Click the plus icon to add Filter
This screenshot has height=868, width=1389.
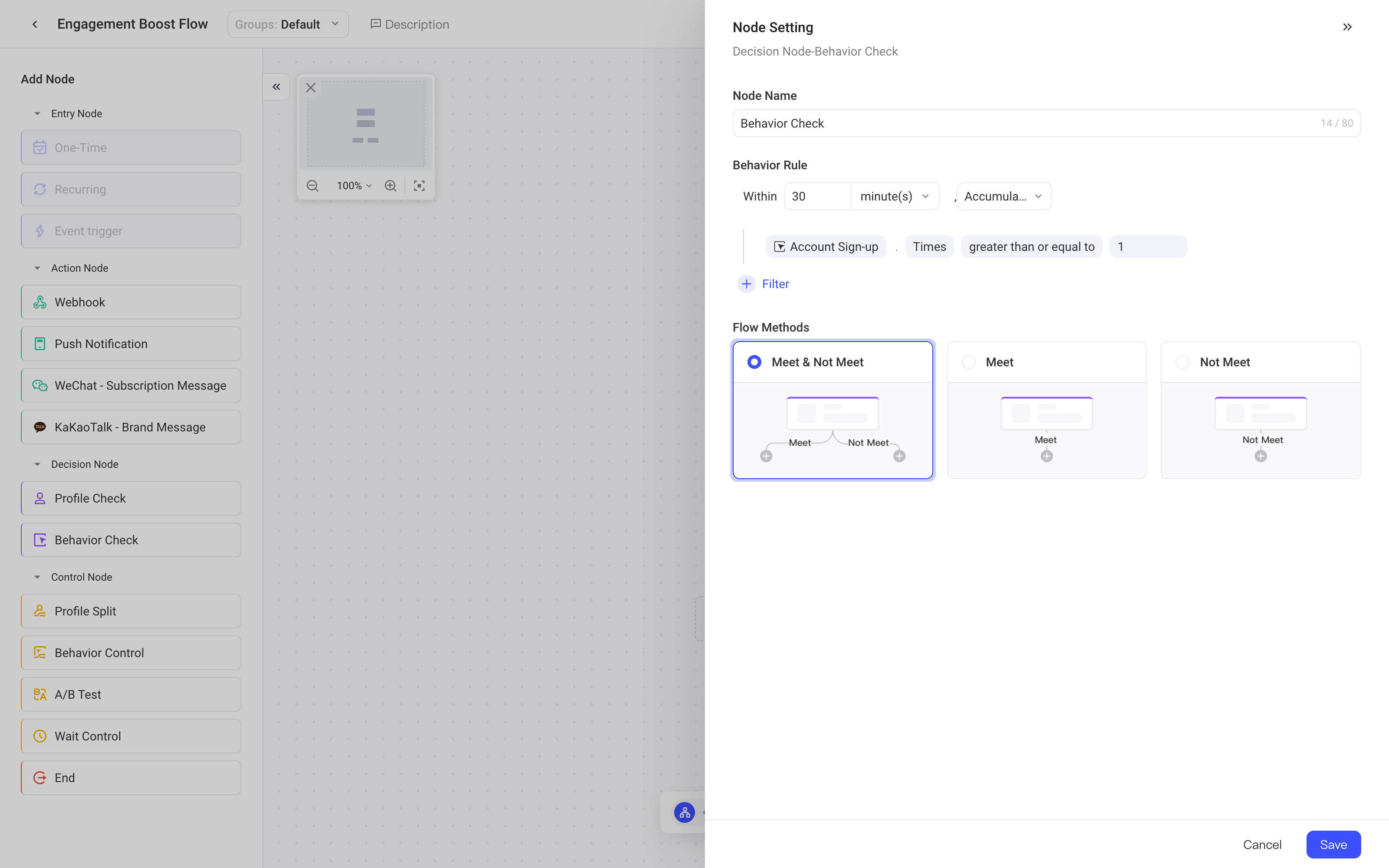746,283
